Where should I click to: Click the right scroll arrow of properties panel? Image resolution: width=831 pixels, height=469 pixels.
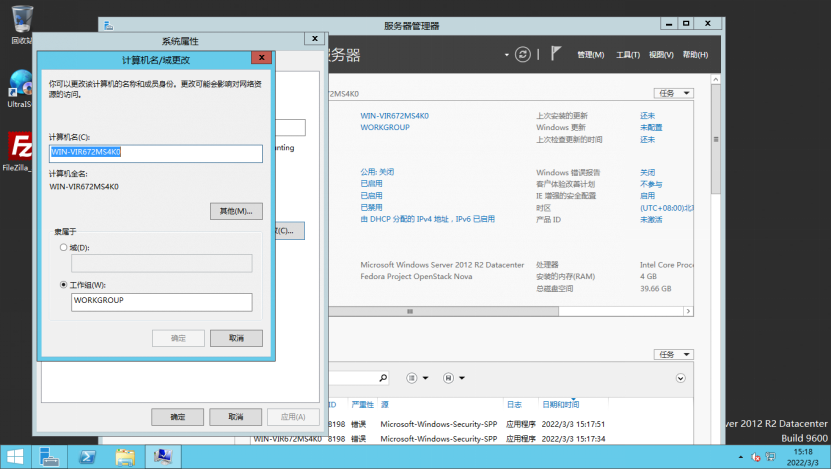pyautogui.click(x=688, y=312)
